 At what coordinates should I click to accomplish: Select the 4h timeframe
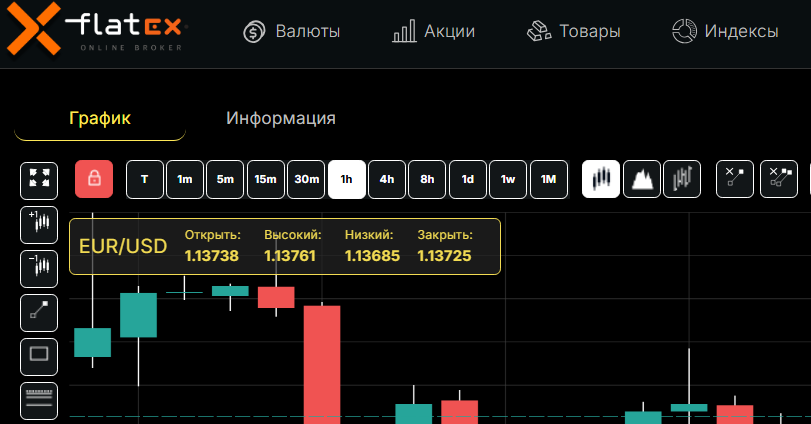pyautogui.click(x=387, y=179)
